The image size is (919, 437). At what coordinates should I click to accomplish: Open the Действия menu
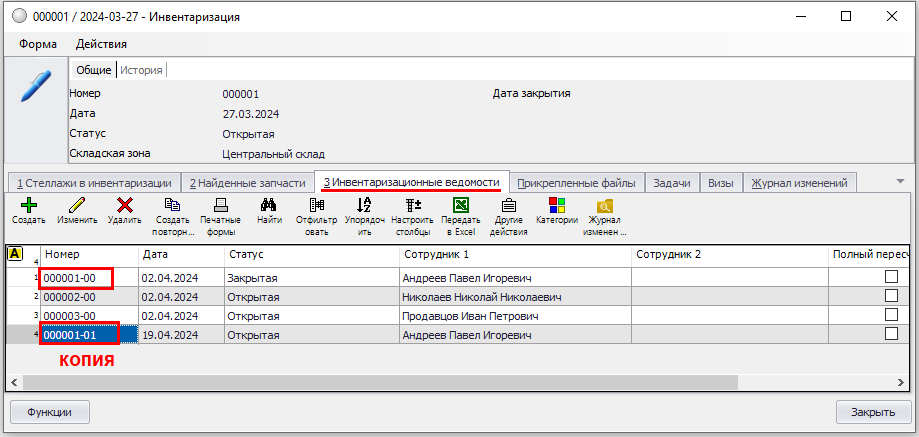tap(101, 44)
